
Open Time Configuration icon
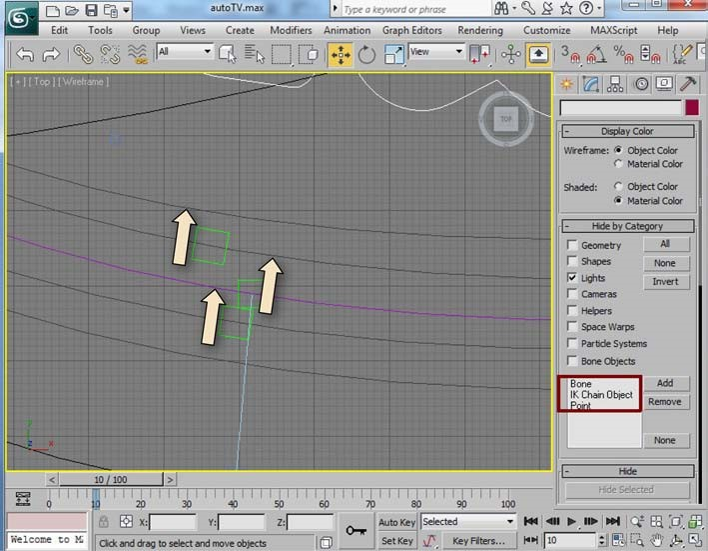tap(619, 540)
